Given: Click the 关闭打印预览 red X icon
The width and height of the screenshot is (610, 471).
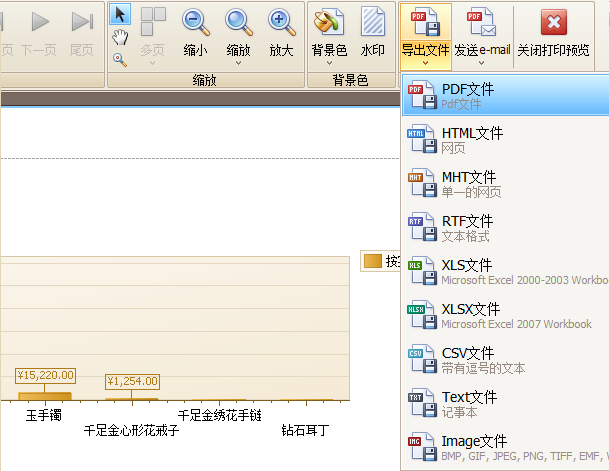Looking at the screenshot, I should coord(554,22).
